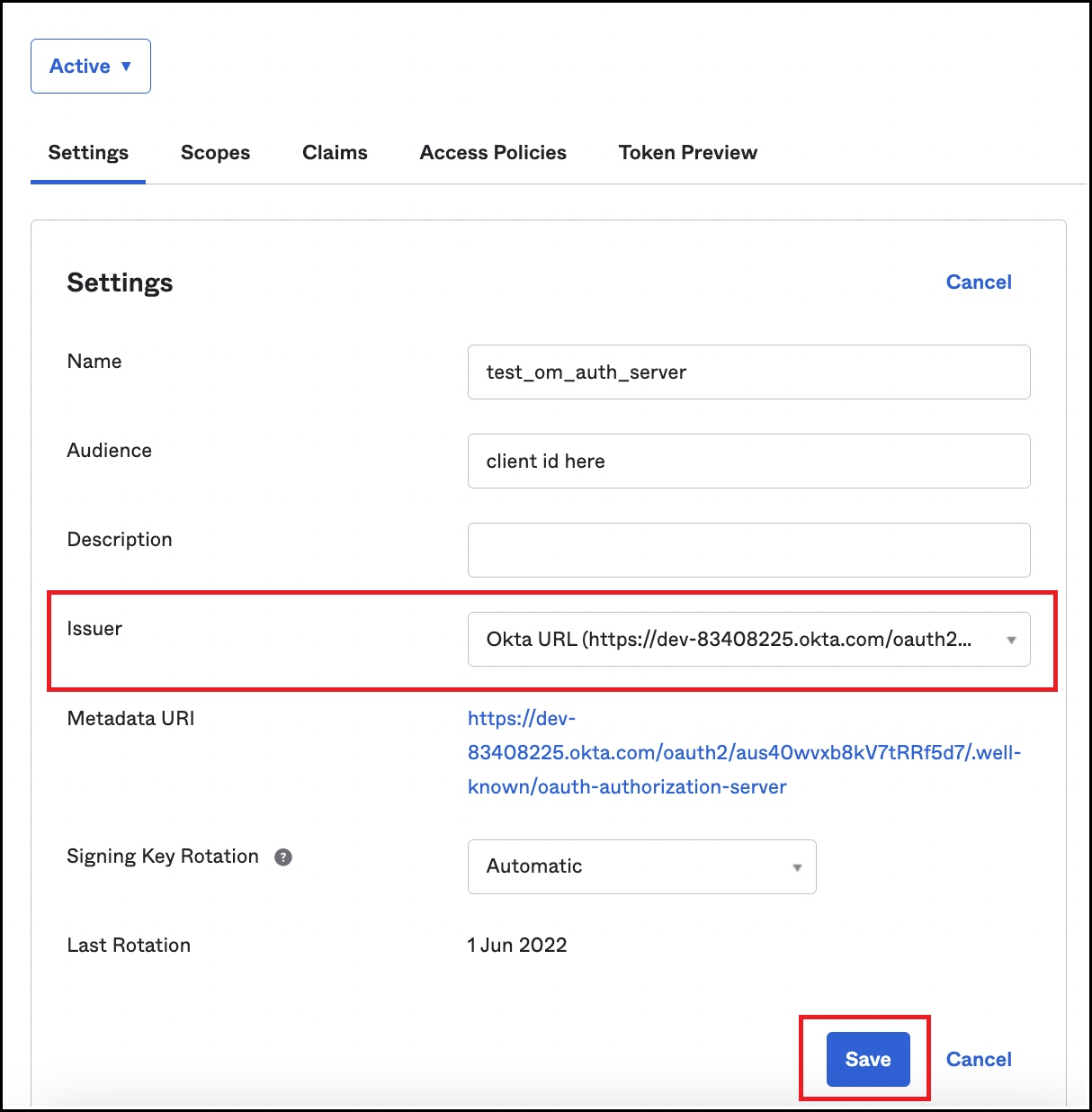Click the Signing Key Rotation dropdown arrow

coord(797,866)
